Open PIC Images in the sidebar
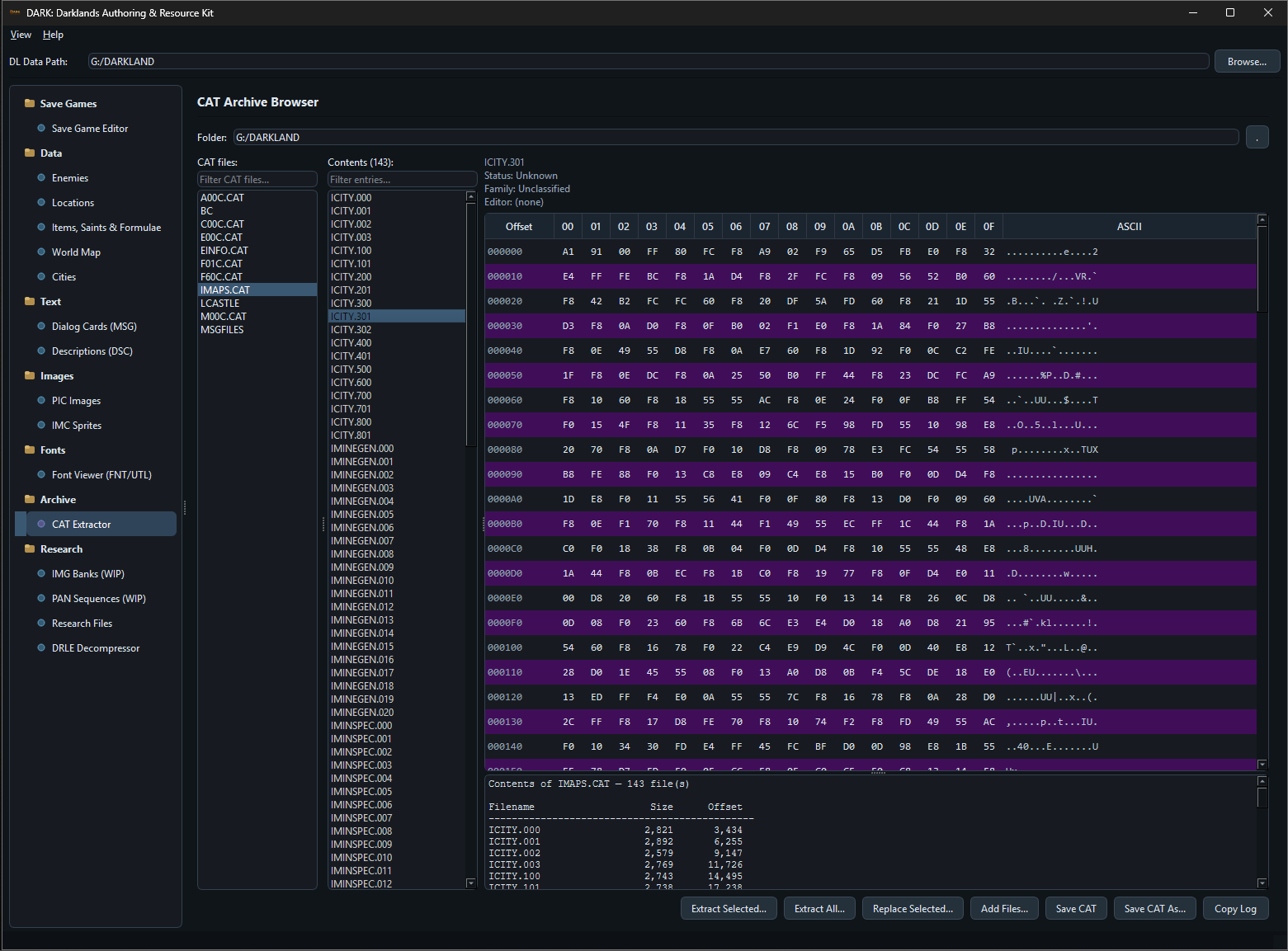Viewport: 1288px width, 951px height. 76,401
